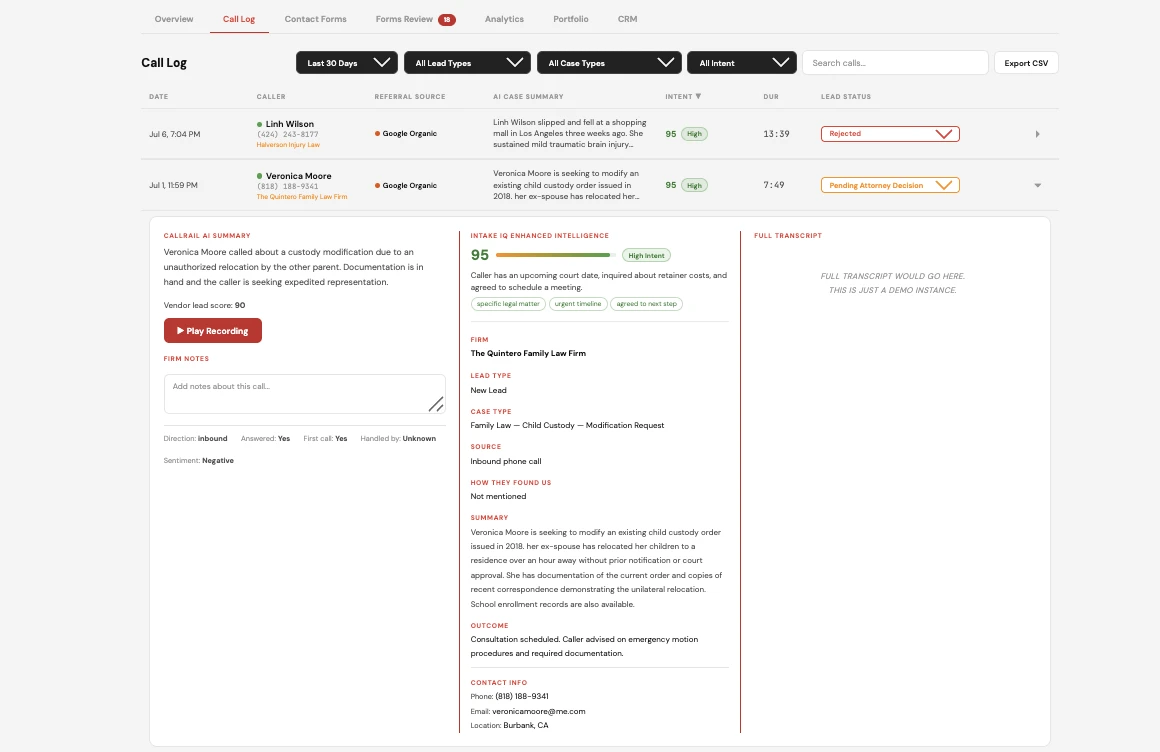Open the Portfolio tab
Image resolution: width=1160 pixels, height=752 pixels.
(x=570, y=19)
